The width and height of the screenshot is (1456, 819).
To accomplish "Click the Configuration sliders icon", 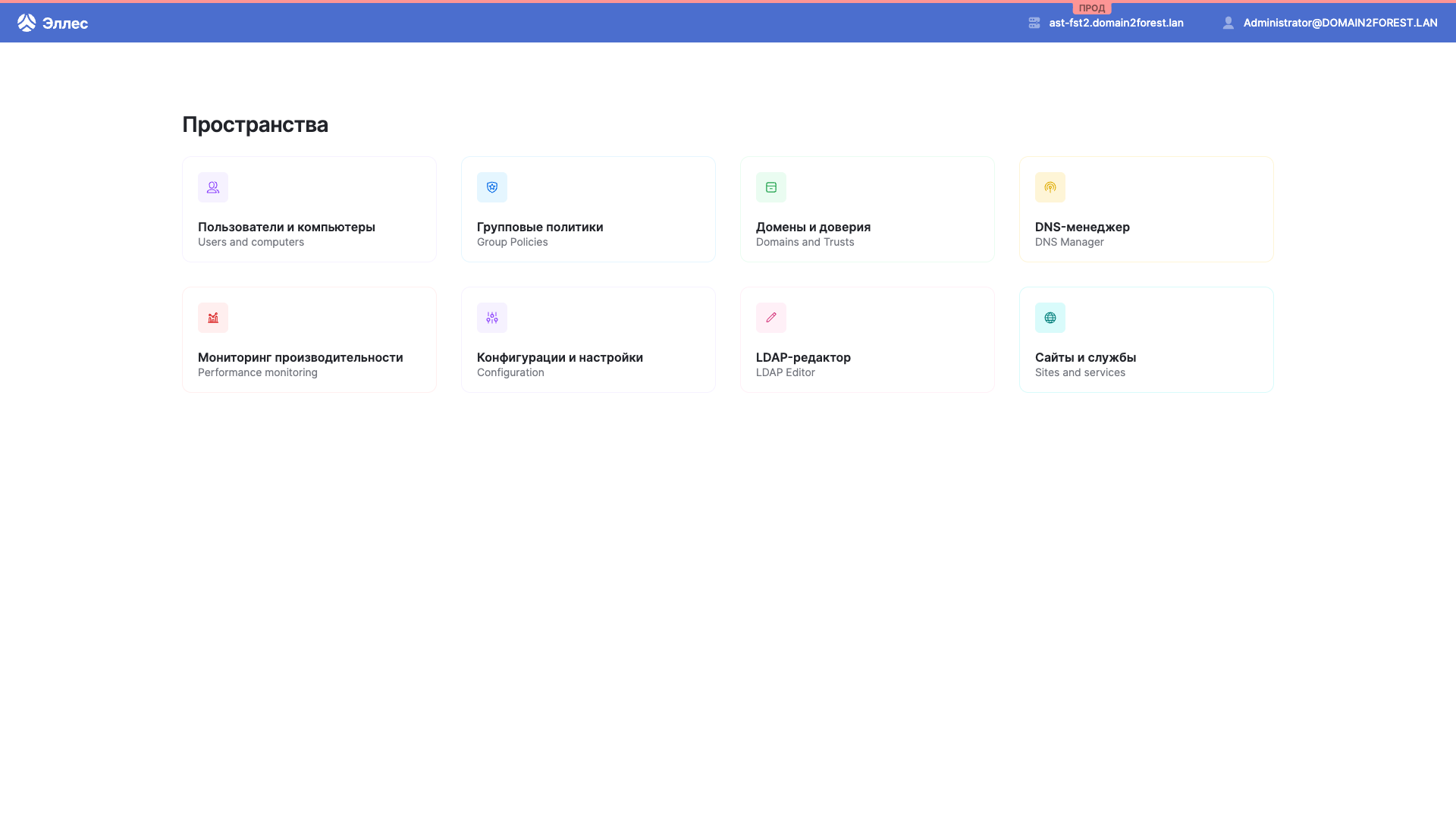I will point(492,318).
